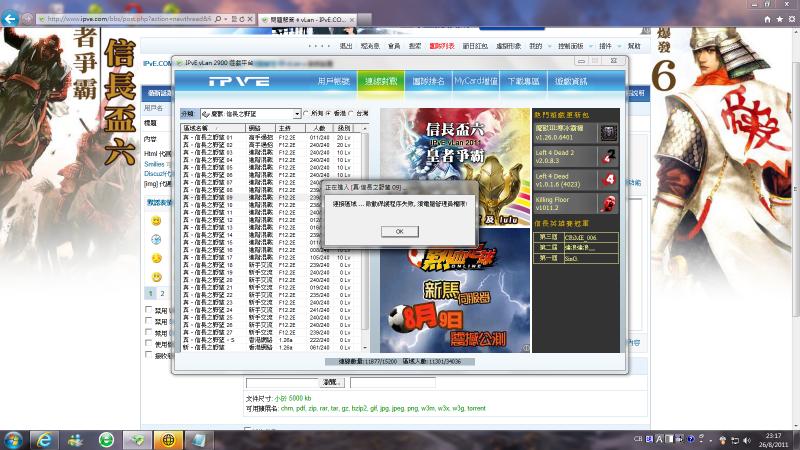Click the 瀏覽 browse button
Viewport: 800px width, 450px height.
(332, 383)
